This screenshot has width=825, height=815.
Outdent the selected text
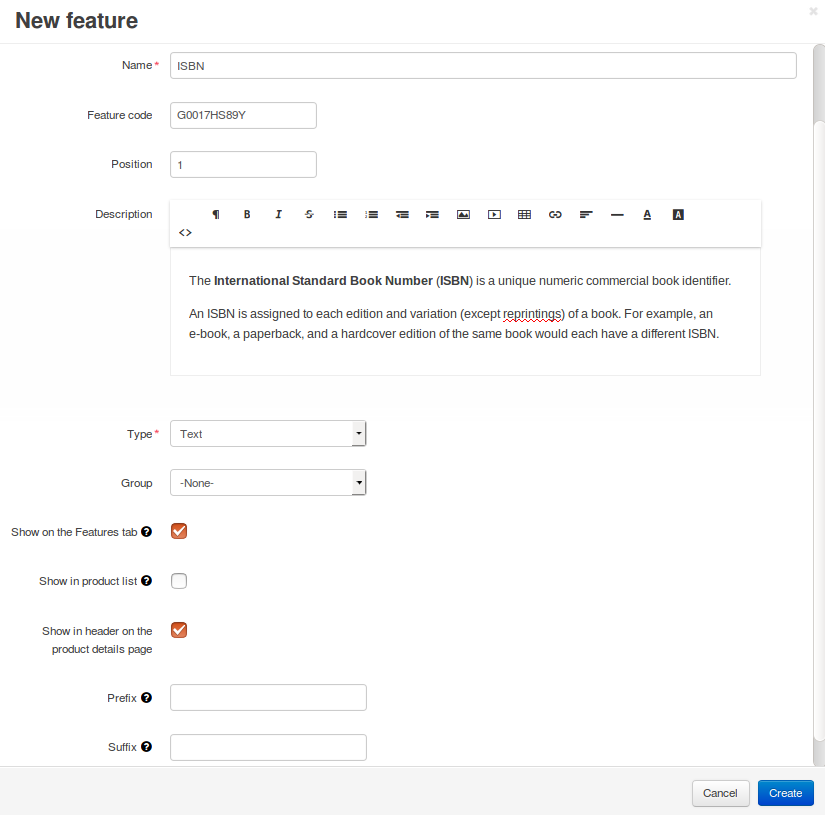point(402,214)
